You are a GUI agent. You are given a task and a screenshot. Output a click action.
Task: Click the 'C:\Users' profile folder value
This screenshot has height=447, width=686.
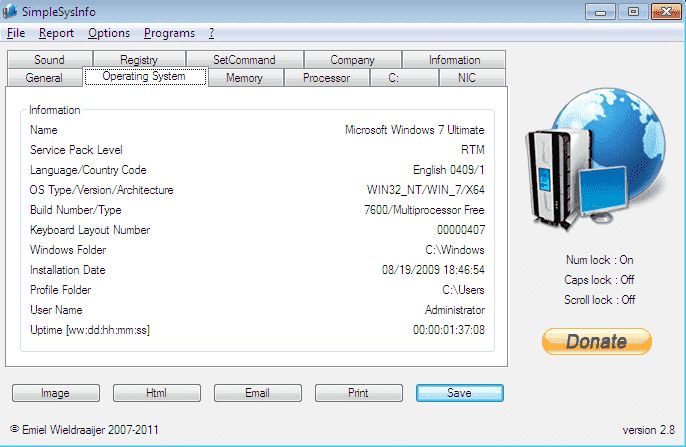(463, 290)
